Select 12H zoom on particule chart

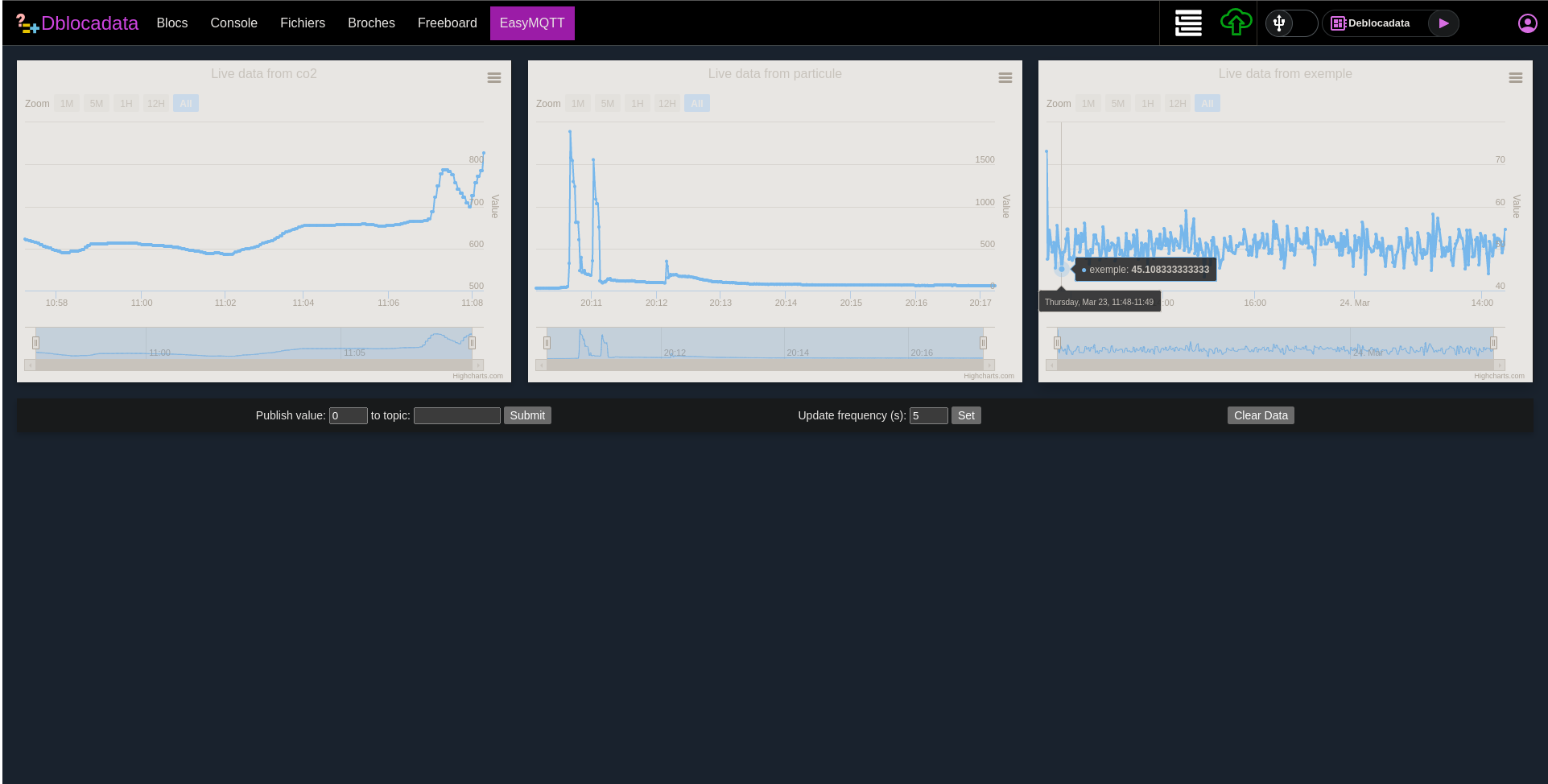667,104
